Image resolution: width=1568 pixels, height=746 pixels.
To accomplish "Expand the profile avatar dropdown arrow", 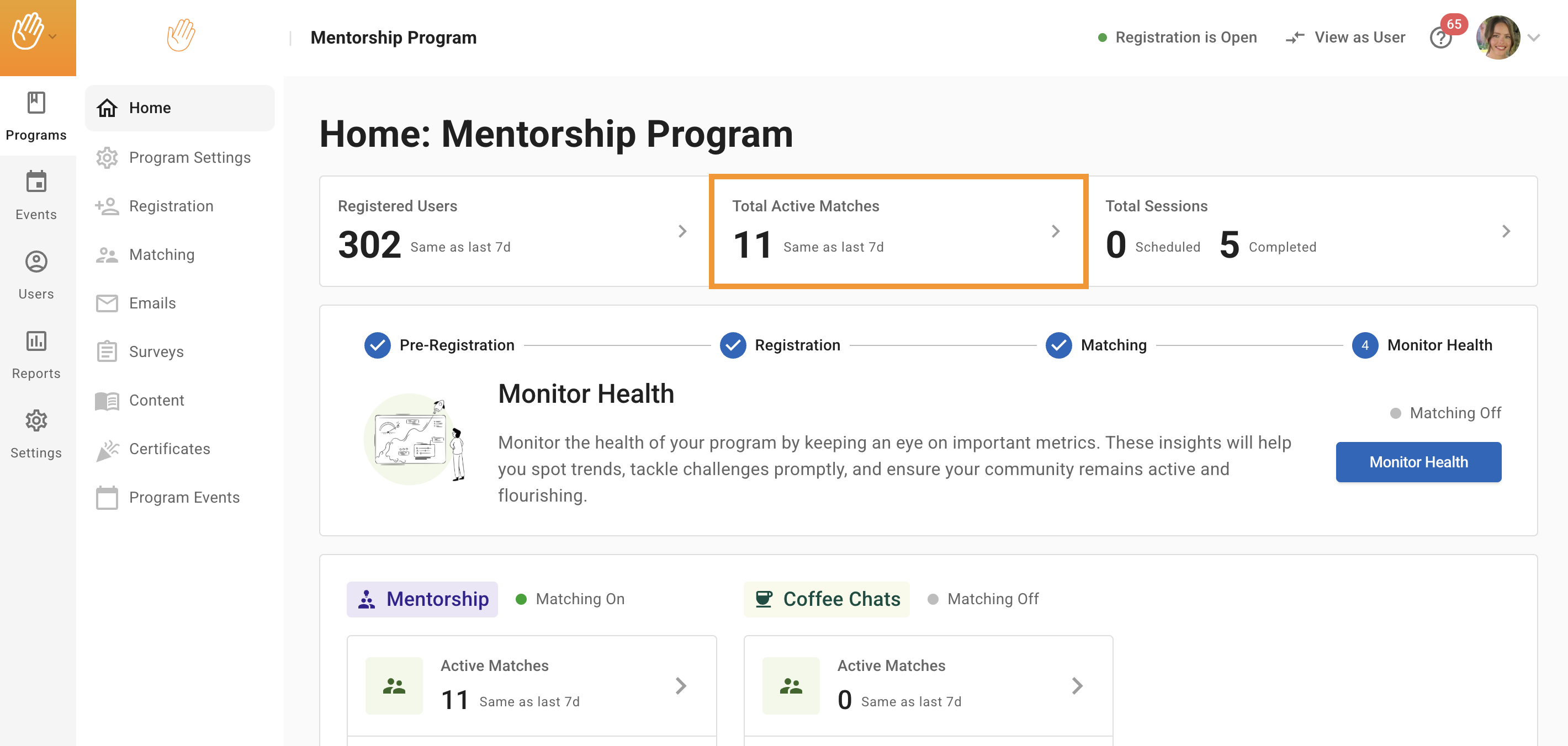I will click(x=1534, y=38).
